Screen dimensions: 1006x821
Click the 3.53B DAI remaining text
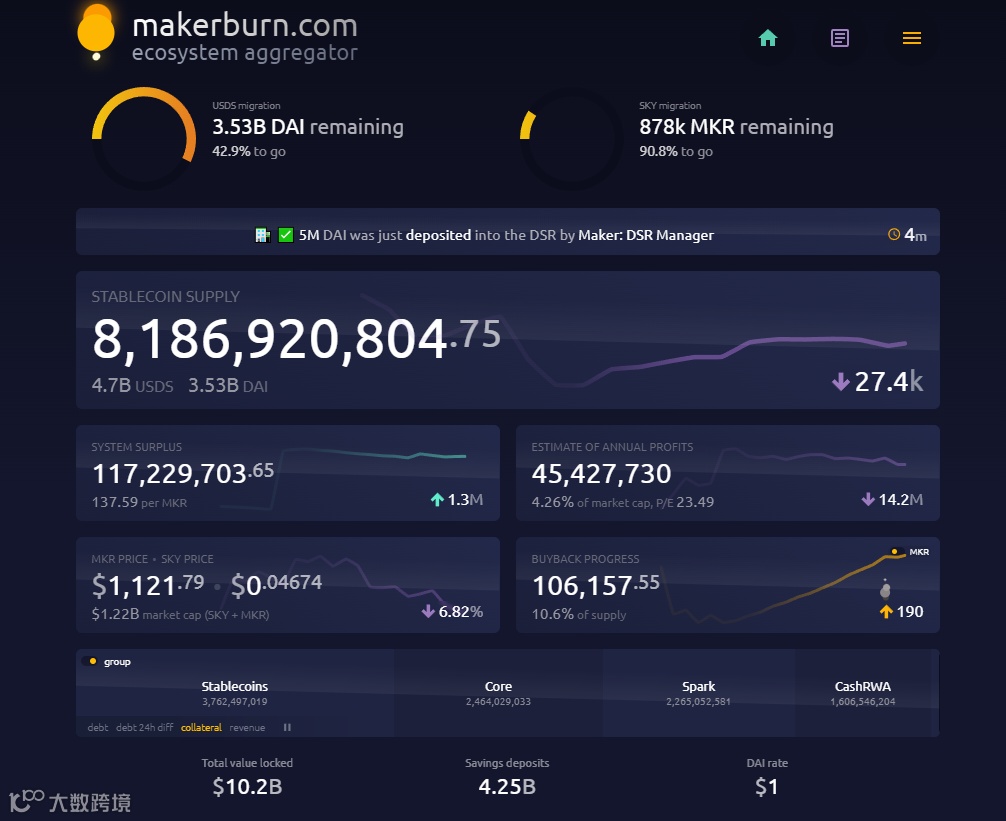point(308,127)
